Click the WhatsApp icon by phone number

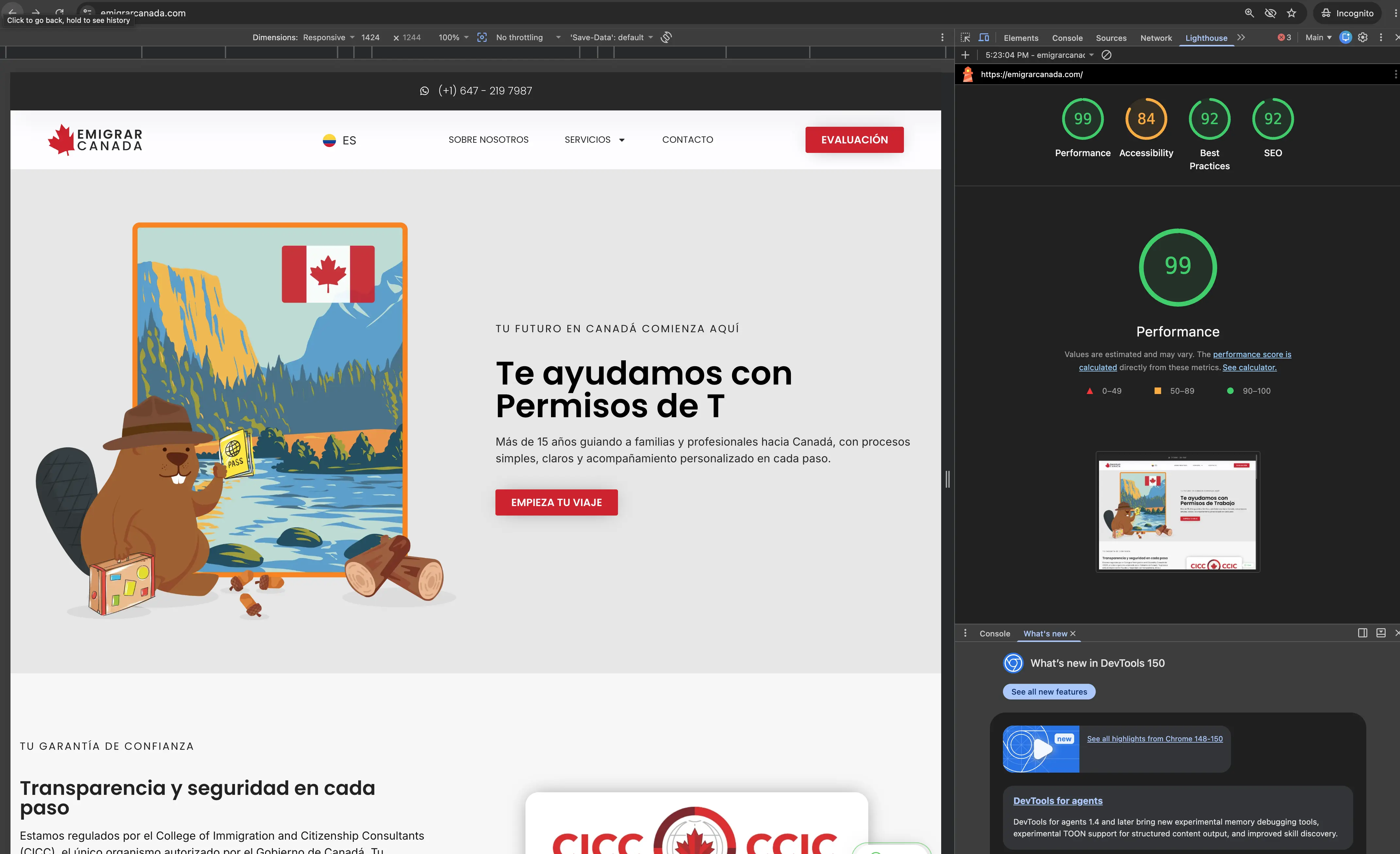tap(424, 91)
